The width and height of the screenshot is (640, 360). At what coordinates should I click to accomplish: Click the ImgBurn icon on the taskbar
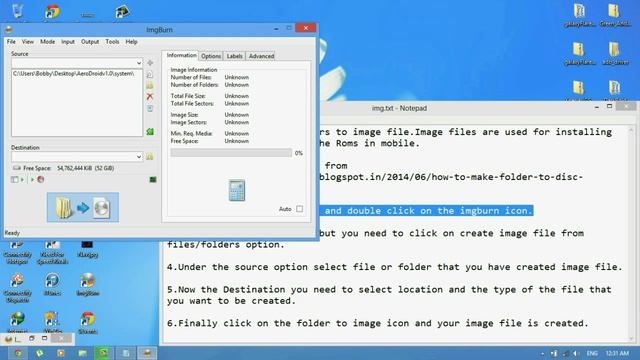147,353
